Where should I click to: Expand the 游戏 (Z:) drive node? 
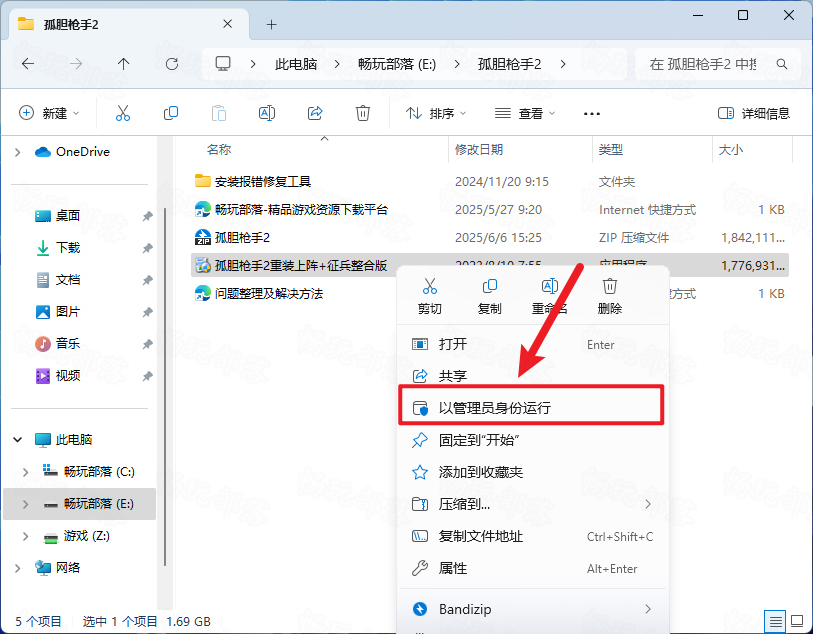(x=25, y=536)
